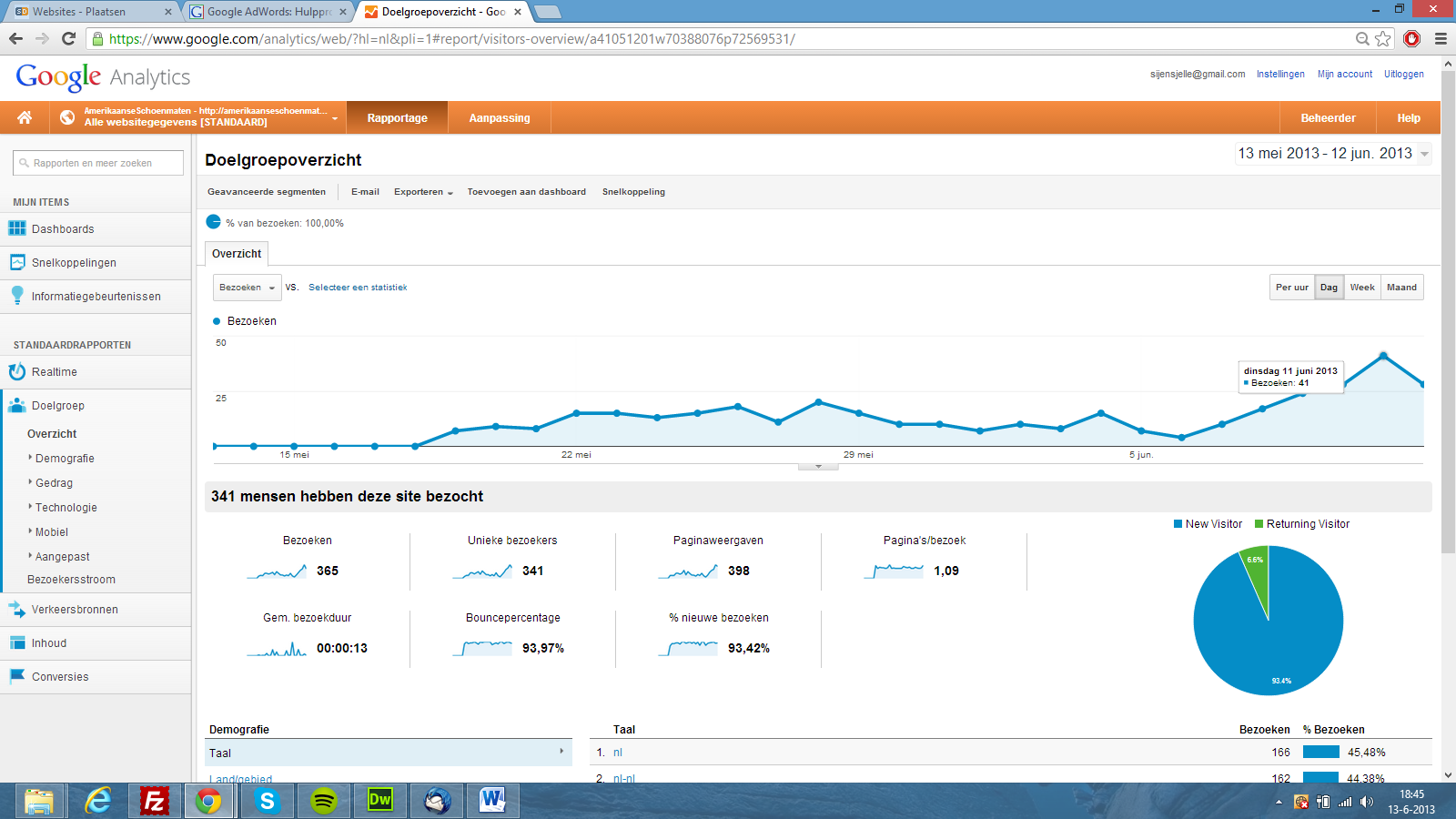This screenshot has height=819, width=1456.
Task: Click the red extension icon in Chrome toolbar
Action: [1412, 38]
